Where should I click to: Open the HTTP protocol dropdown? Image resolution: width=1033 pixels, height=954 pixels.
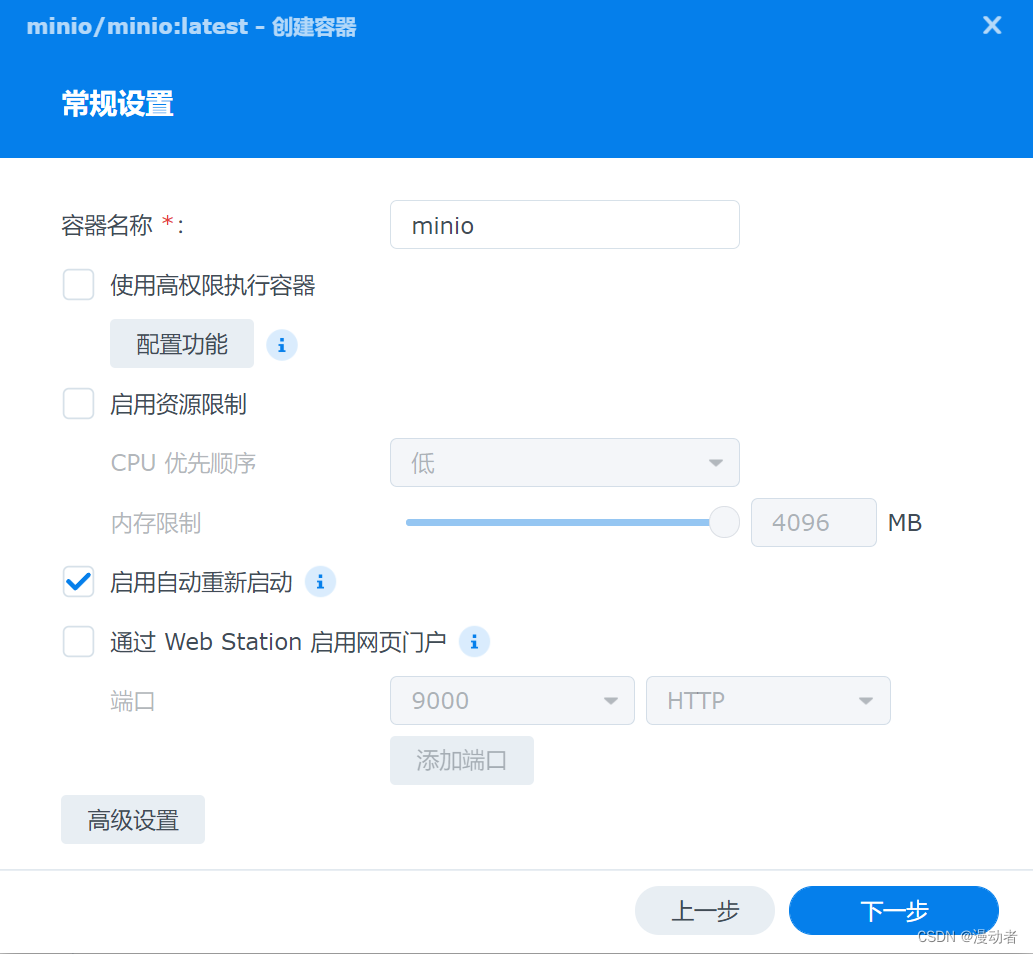coord(767,700)
